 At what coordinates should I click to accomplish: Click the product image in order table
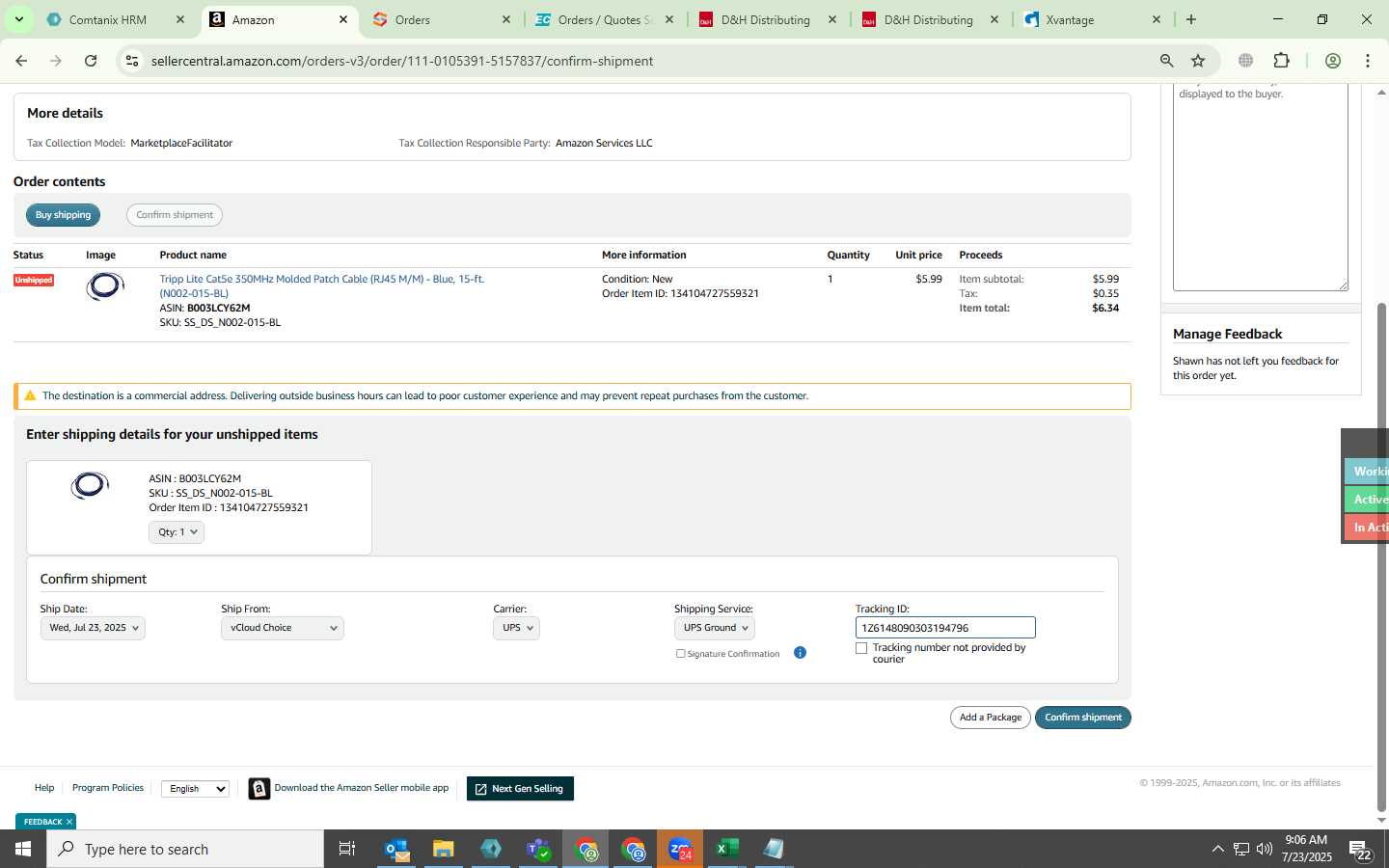105,286
